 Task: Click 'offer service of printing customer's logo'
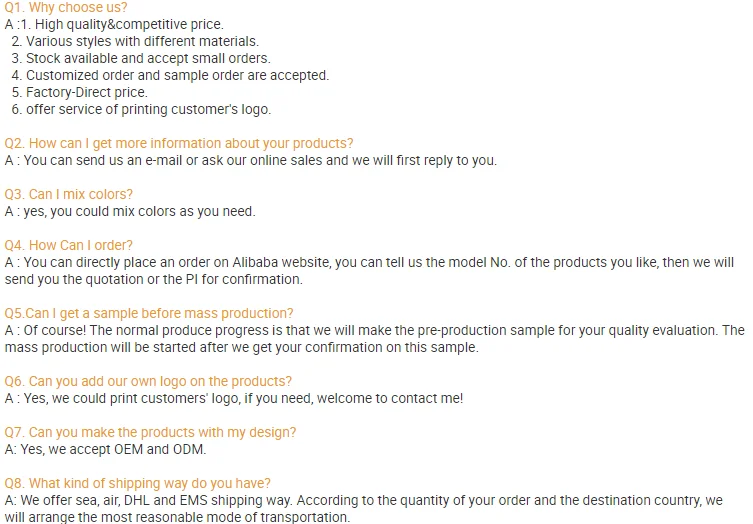(x=148, y=109)
